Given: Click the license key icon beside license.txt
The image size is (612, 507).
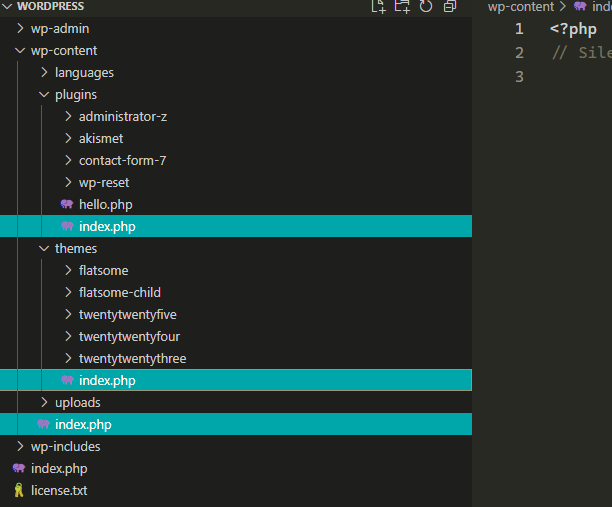Looking at the screenshot, I should tap(19, 490).
